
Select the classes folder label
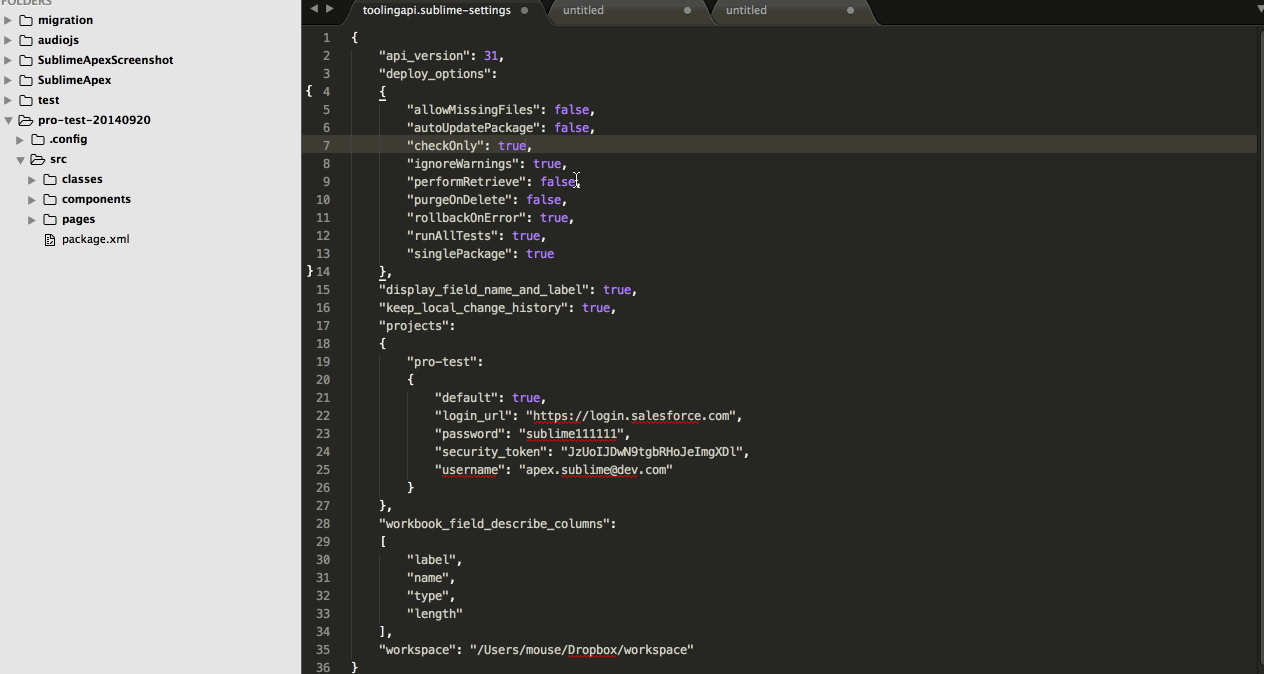pyautogui.click(x=82, y=179)
